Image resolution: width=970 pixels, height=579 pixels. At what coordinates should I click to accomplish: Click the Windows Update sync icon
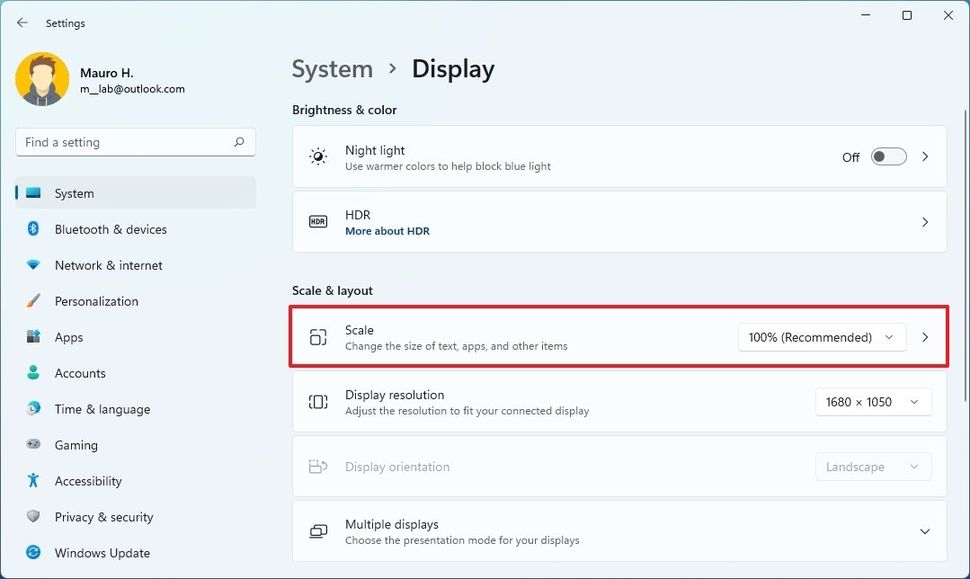[33, 552]
